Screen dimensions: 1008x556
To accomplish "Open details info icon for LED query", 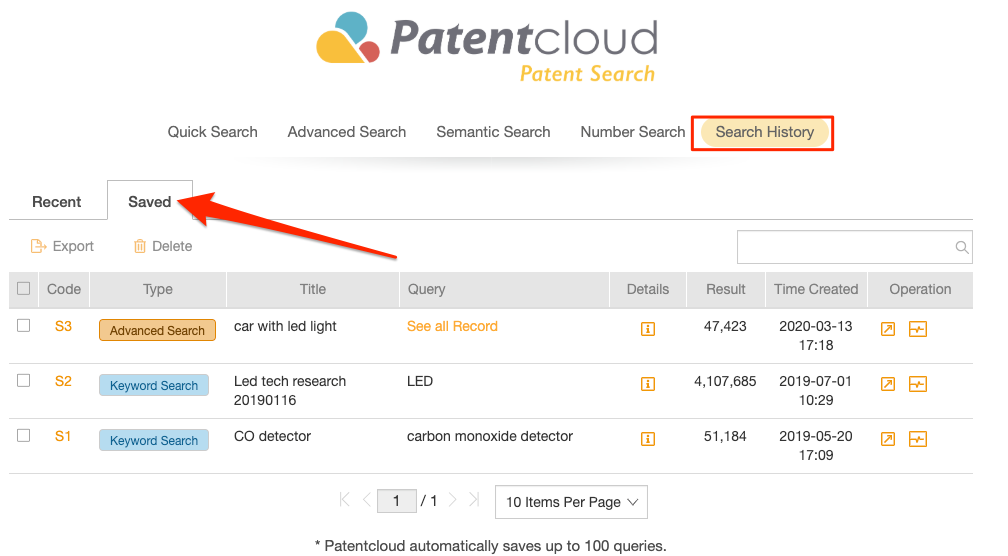I will point(647,384).
